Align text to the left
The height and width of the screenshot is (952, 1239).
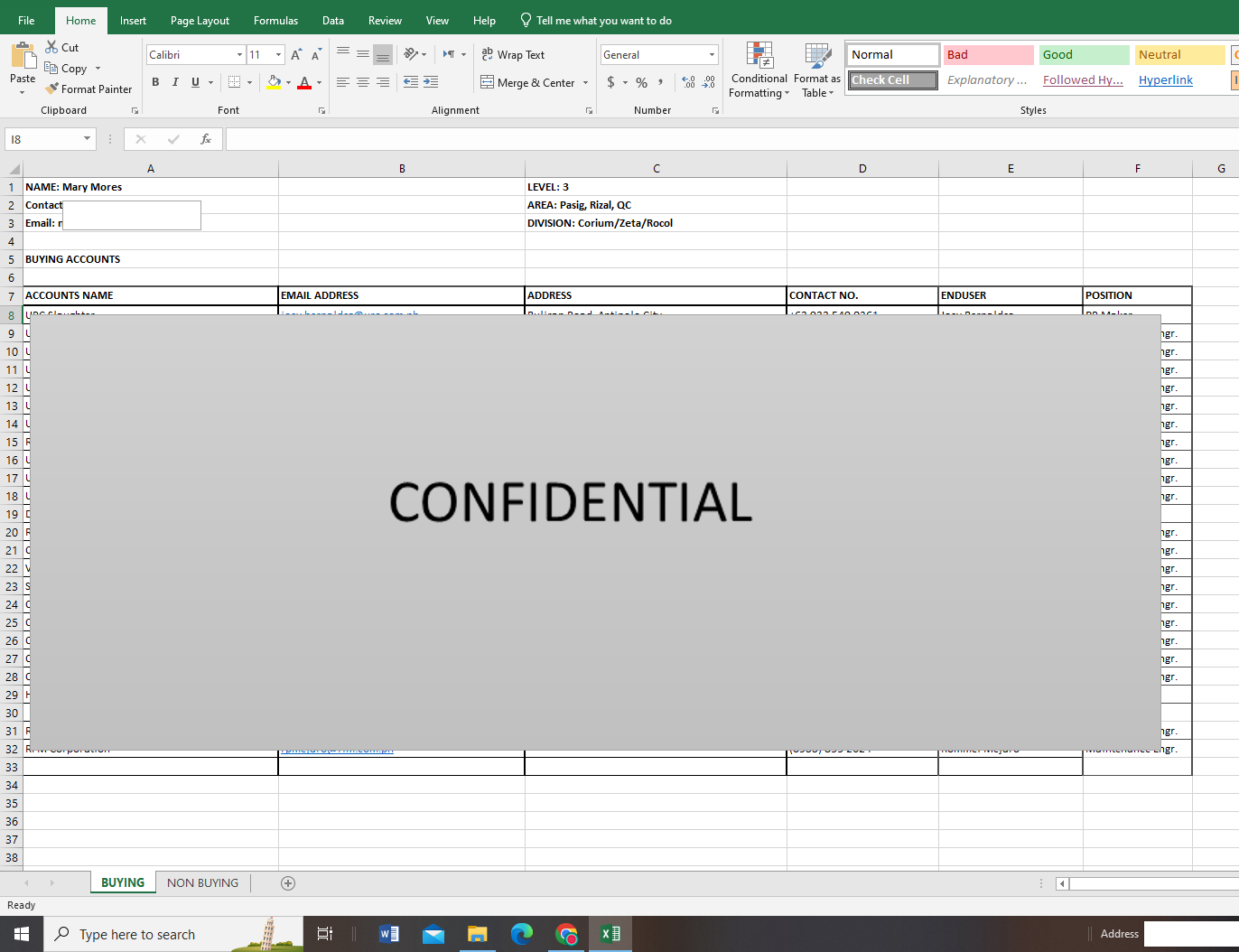coord(343,82)
